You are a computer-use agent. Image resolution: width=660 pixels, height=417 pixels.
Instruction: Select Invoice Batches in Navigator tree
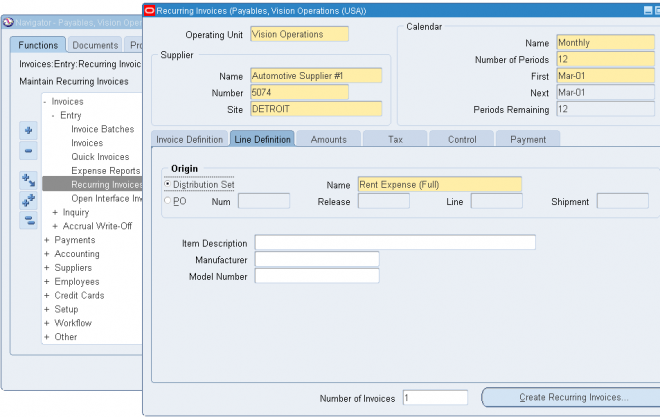102,129
